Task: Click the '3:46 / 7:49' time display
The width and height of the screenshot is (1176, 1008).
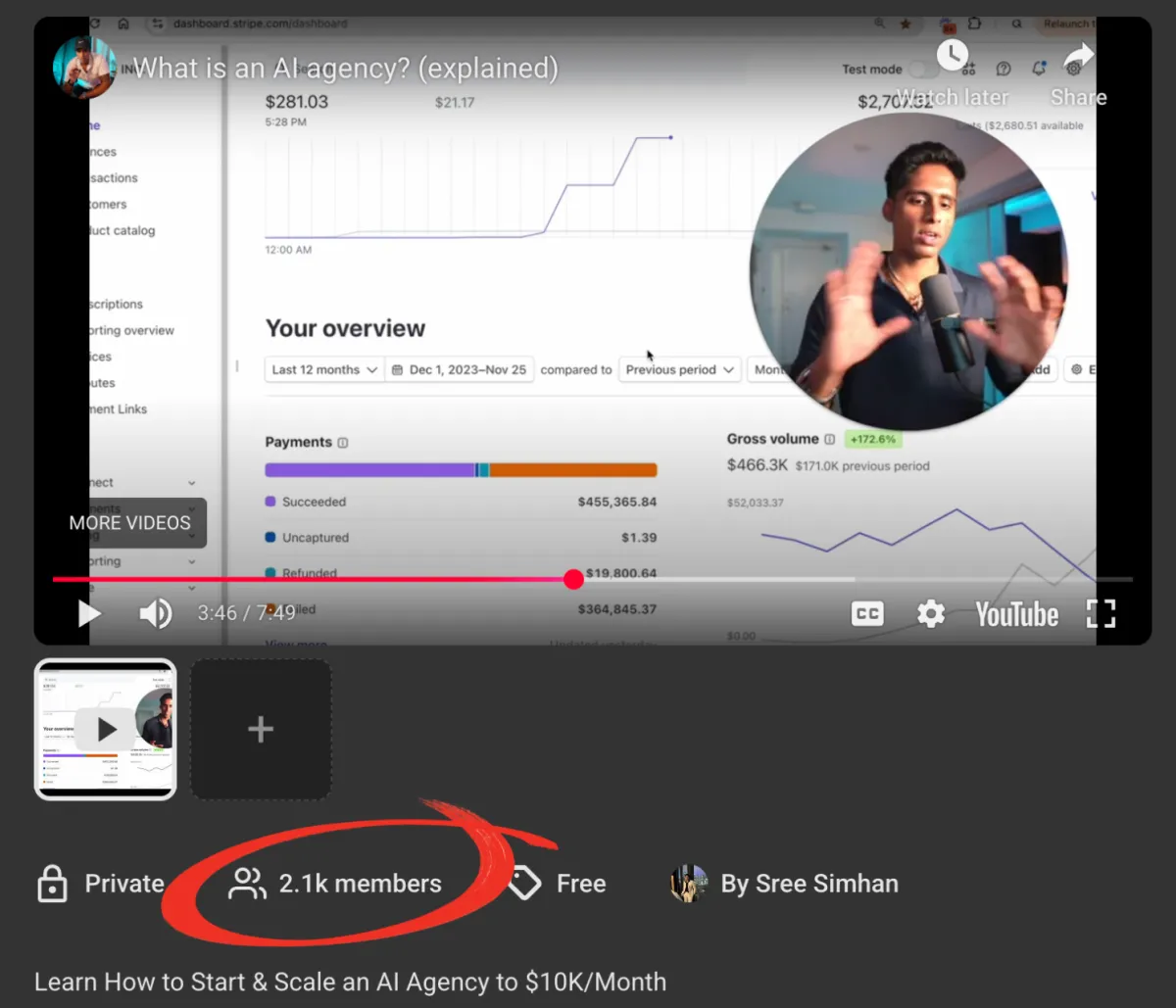Action: point(246,613)
